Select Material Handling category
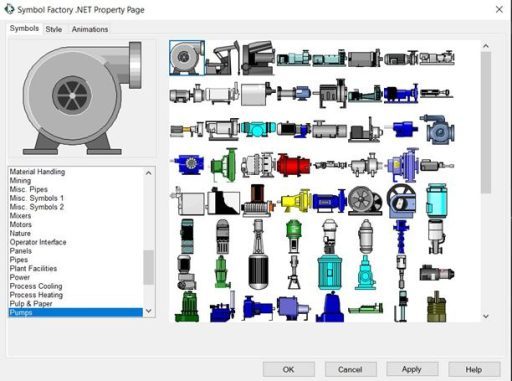The width and height of the screenshot is (512, 381). point(37,172)
